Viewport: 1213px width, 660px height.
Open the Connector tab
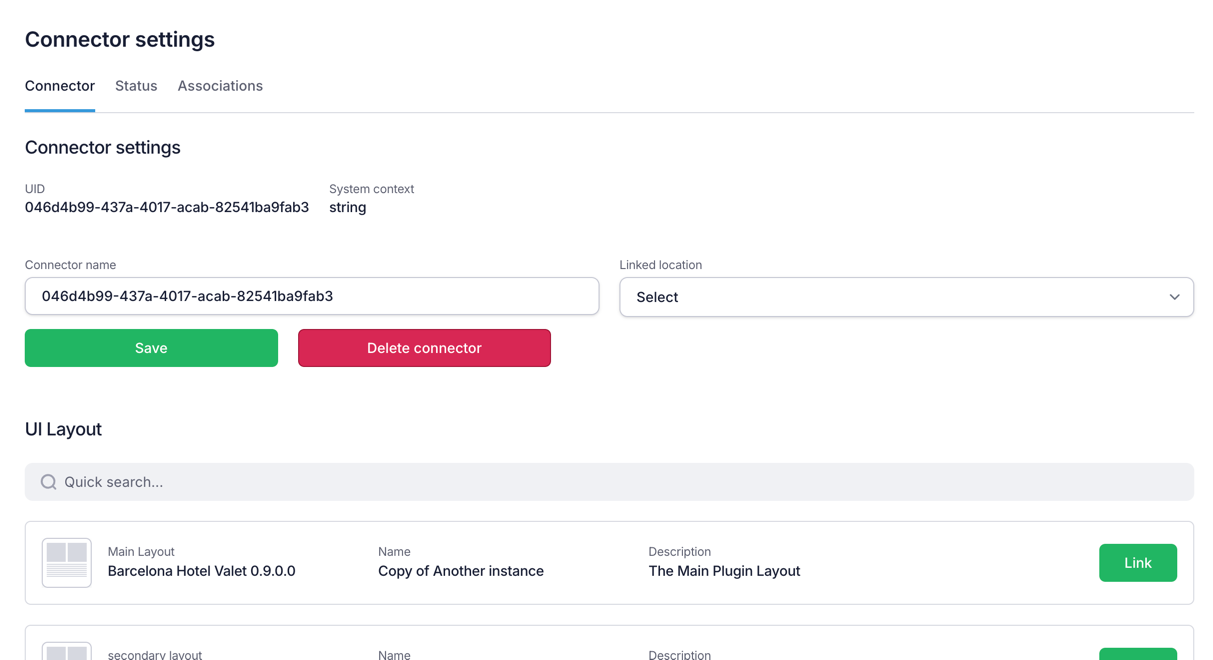pos(60,86)
